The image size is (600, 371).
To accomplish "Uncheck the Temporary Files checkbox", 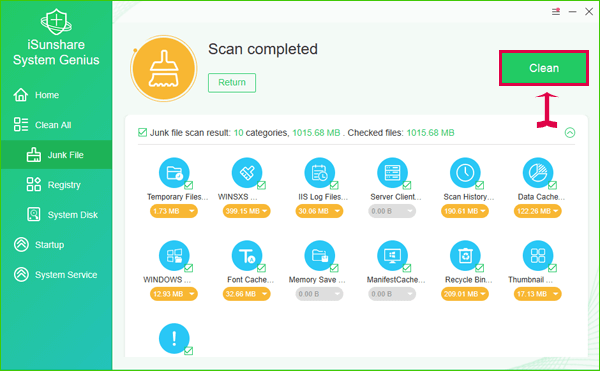I will (x=189, y=186).
